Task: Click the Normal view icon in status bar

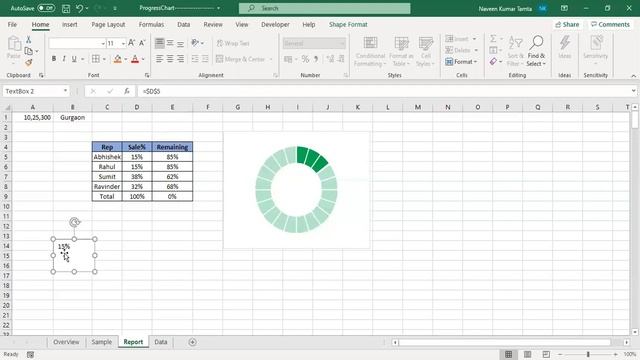Action: pyautogui.click(x=509, y=354)
